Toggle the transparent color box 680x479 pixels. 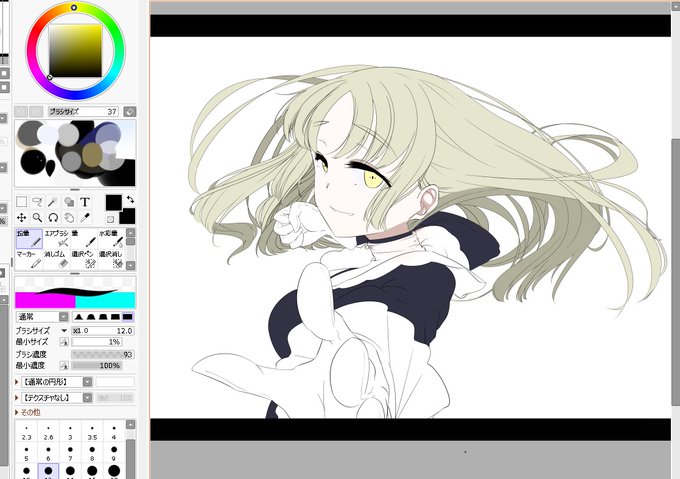click(110, 219)
